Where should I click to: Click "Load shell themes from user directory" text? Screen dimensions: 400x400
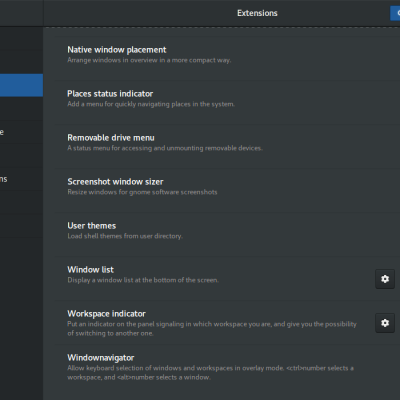click(125, 236)
